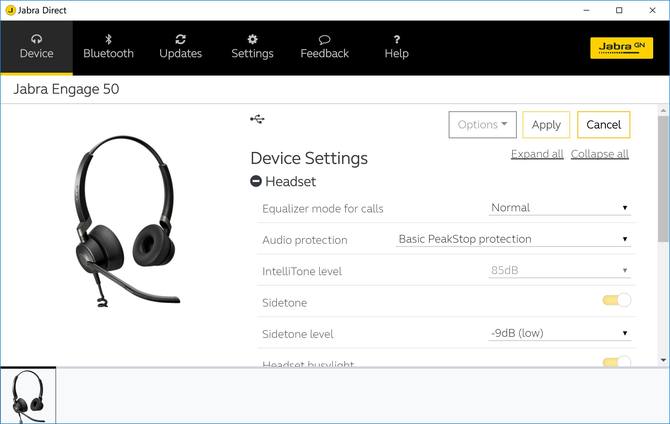Open the Sidetone level dropdown

pyautogui.click(x=559, y=333)
